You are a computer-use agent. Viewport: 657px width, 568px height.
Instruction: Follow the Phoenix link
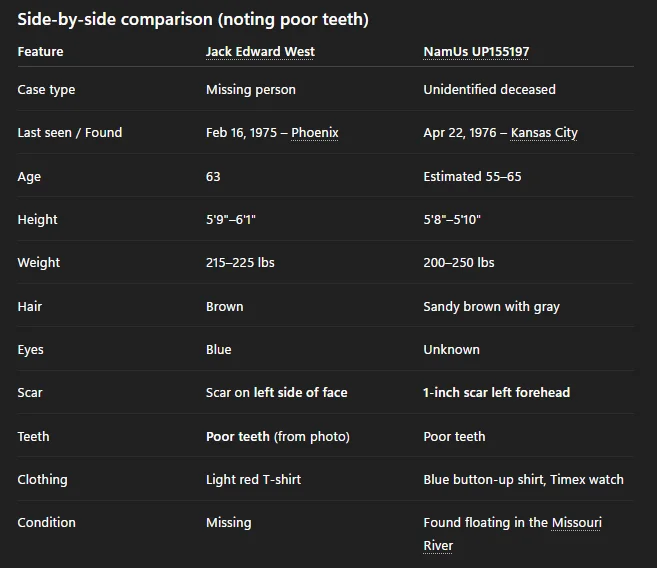(x=315, y=133)
